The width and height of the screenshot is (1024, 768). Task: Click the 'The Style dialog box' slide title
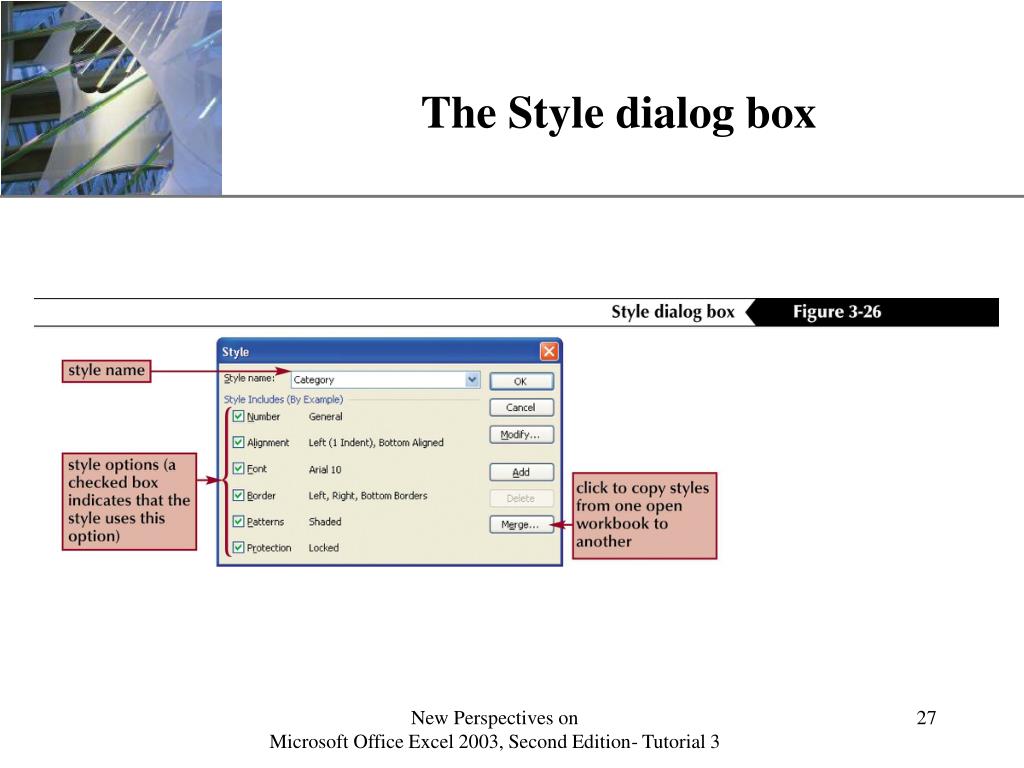(618, 113)
